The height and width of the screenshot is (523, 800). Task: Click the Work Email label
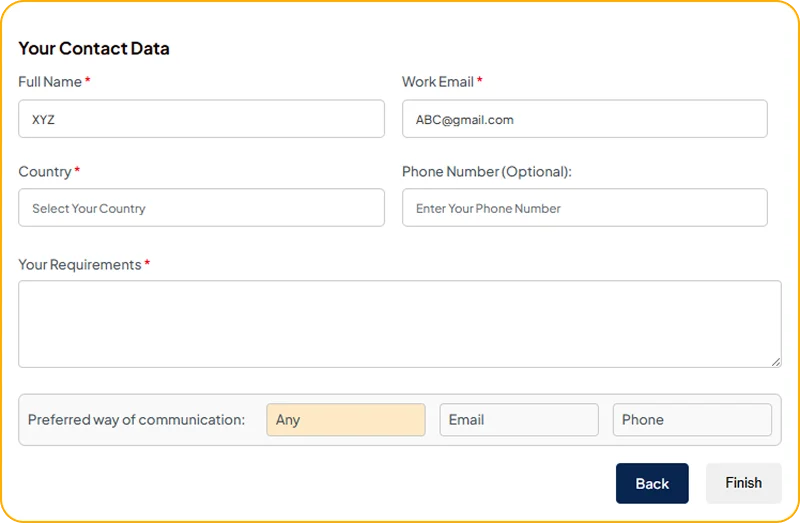pos(437,82)
